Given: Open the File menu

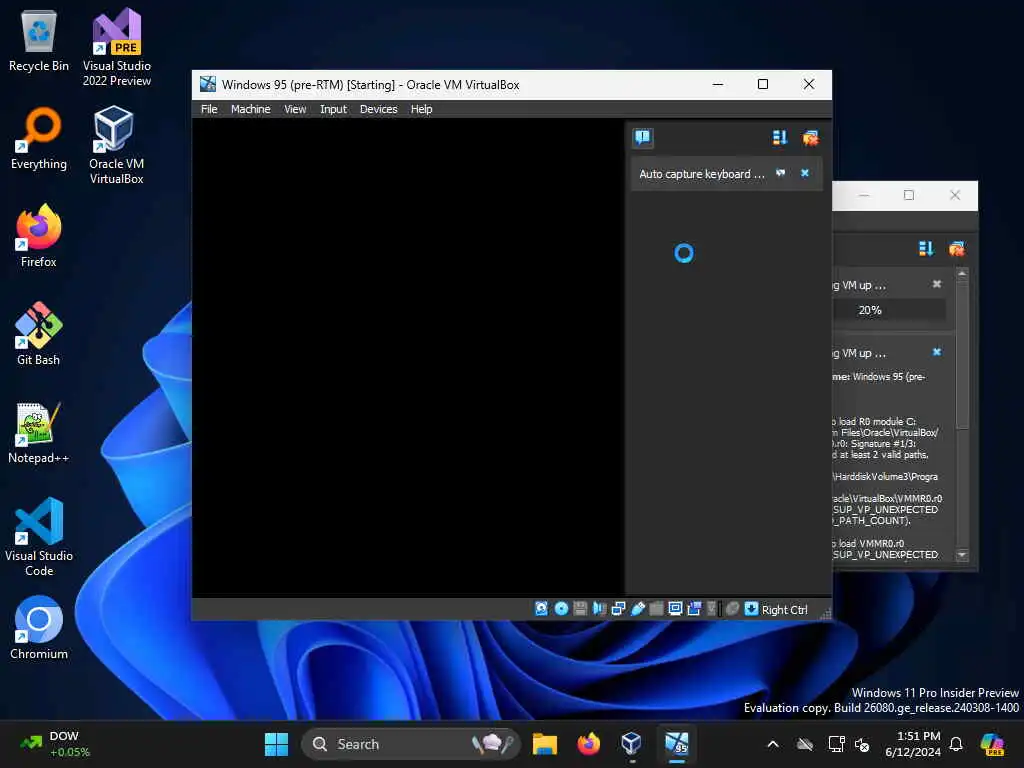Looking at the screenshot, I should [209, 109].
